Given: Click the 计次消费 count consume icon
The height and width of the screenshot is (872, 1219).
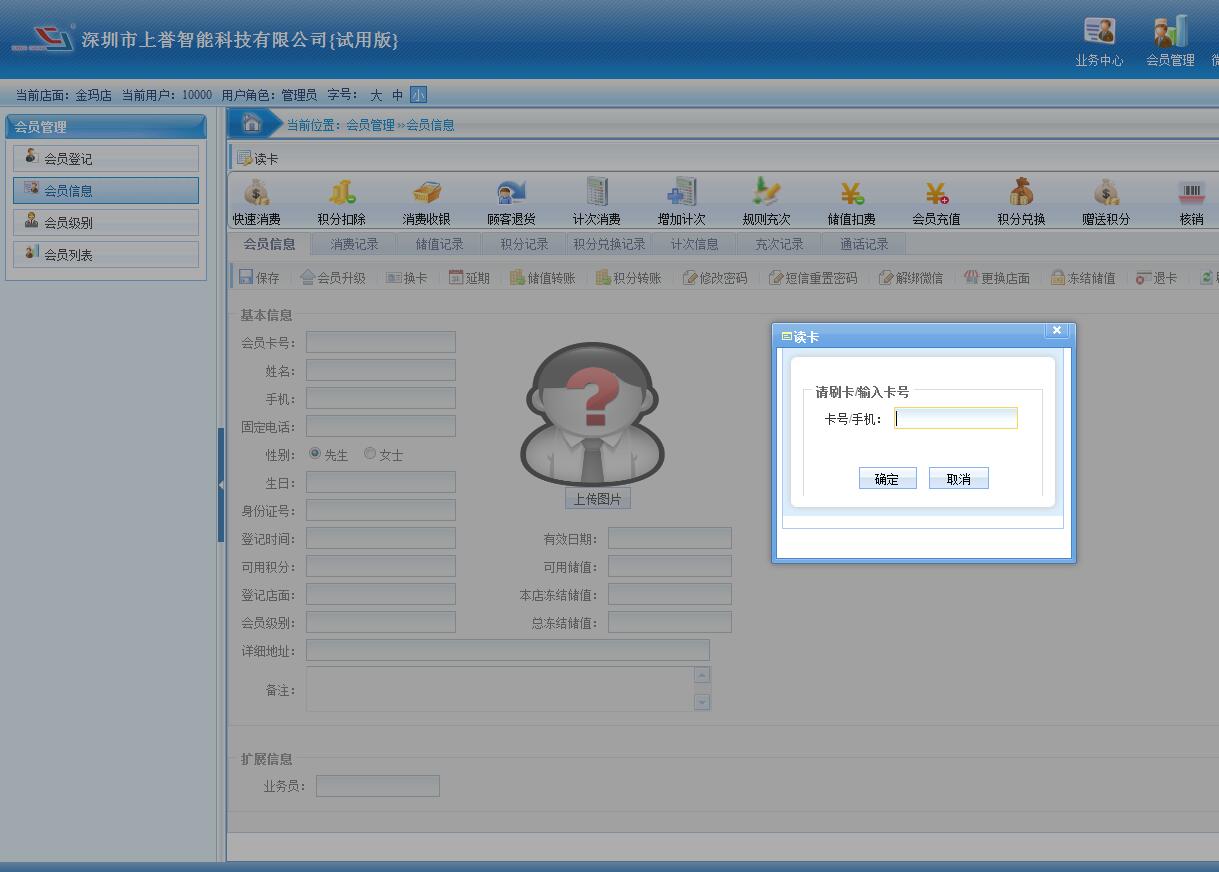Looking at the screenshot, I should (596, 193).
